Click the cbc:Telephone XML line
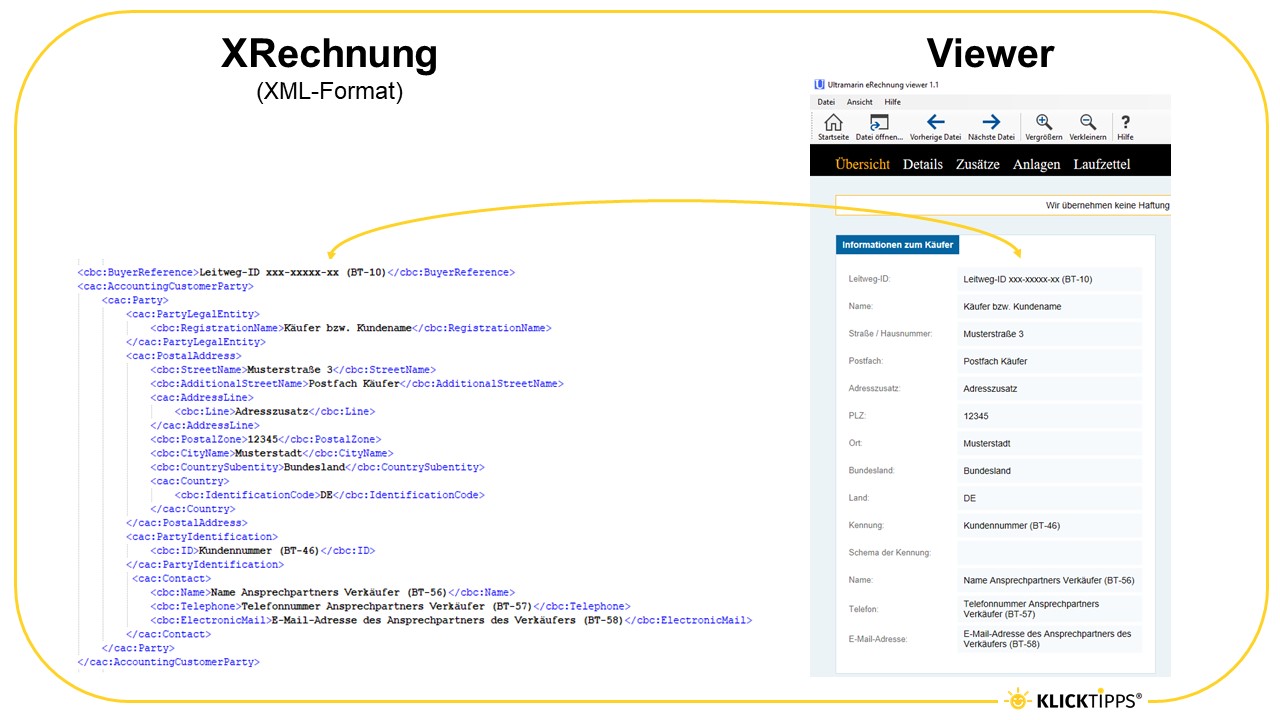The width and height of the screenshot is (1280, 720). [x=390, y=606]
